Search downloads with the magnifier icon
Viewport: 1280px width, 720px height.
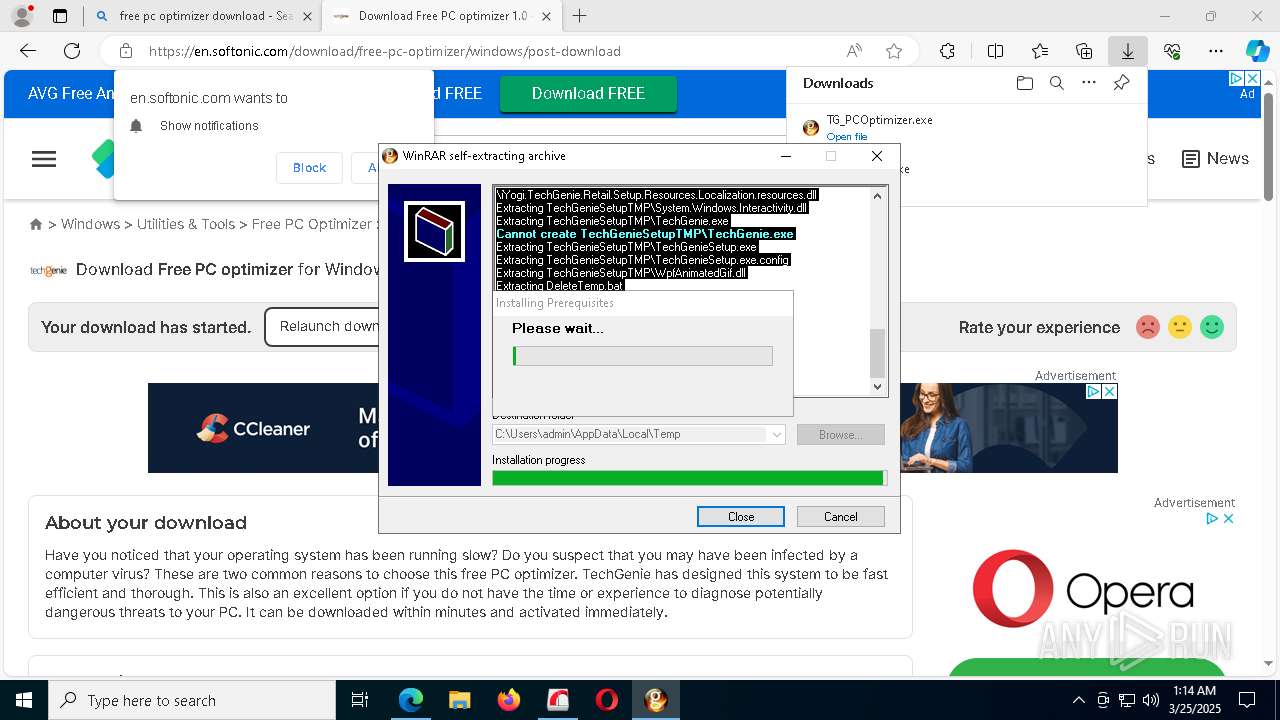coord(1056,83)
